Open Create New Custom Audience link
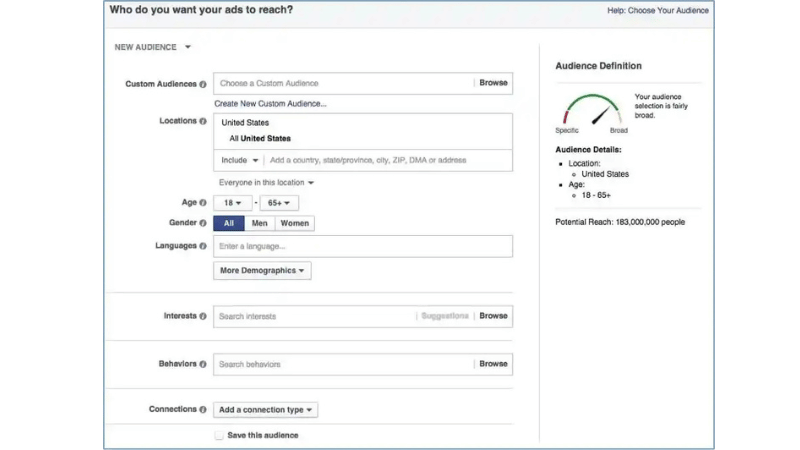Viewport: 800px width, 450px height. [270, 104]
